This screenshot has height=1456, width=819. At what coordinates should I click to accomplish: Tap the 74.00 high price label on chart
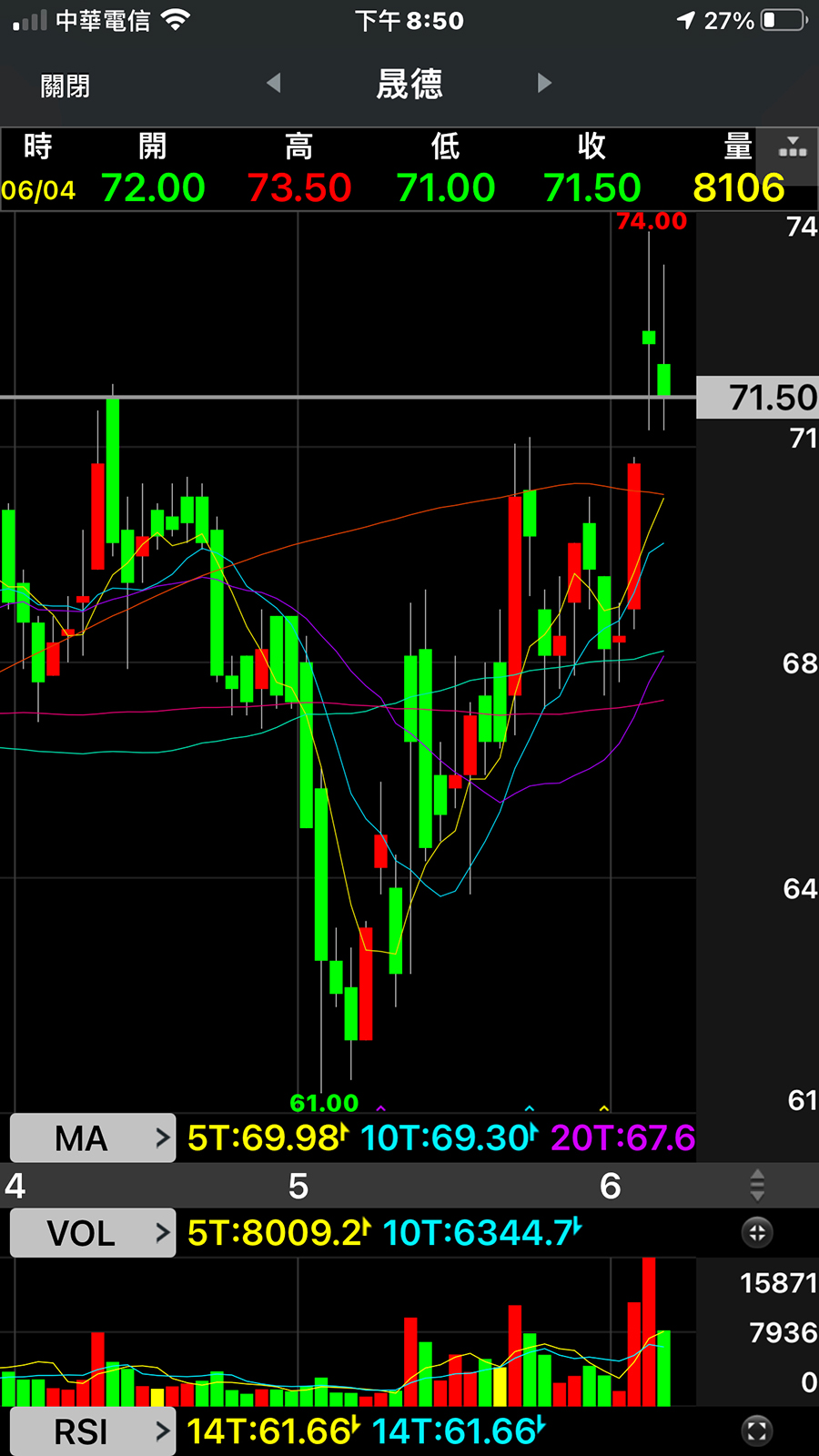coord(652,221)
